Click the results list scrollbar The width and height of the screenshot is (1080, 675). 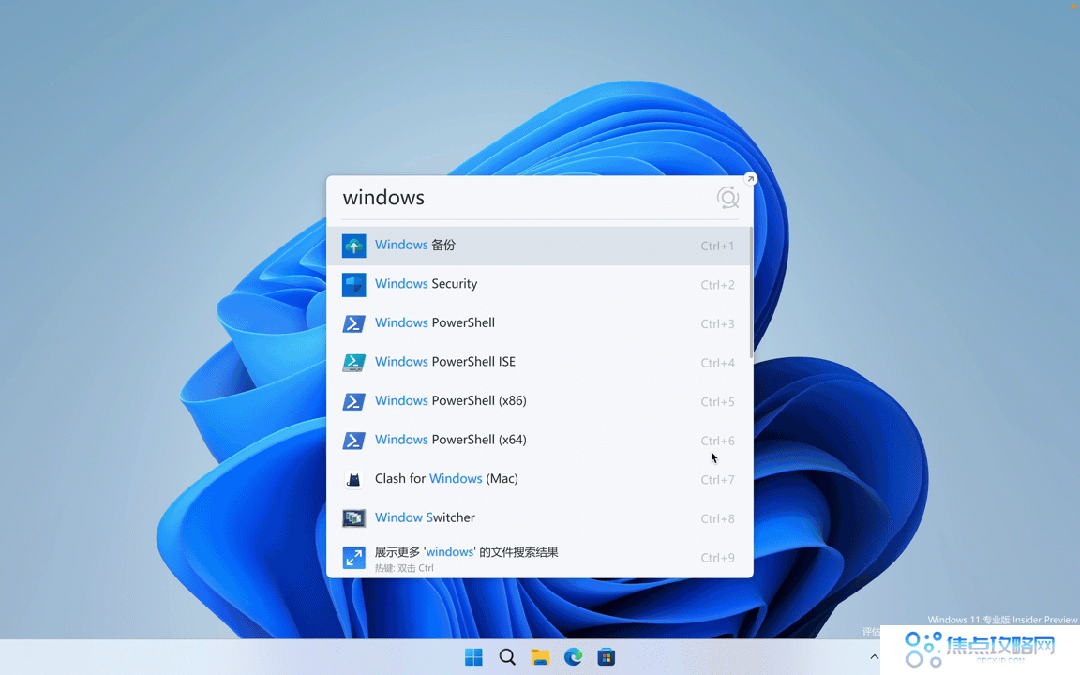coord(751,293)
